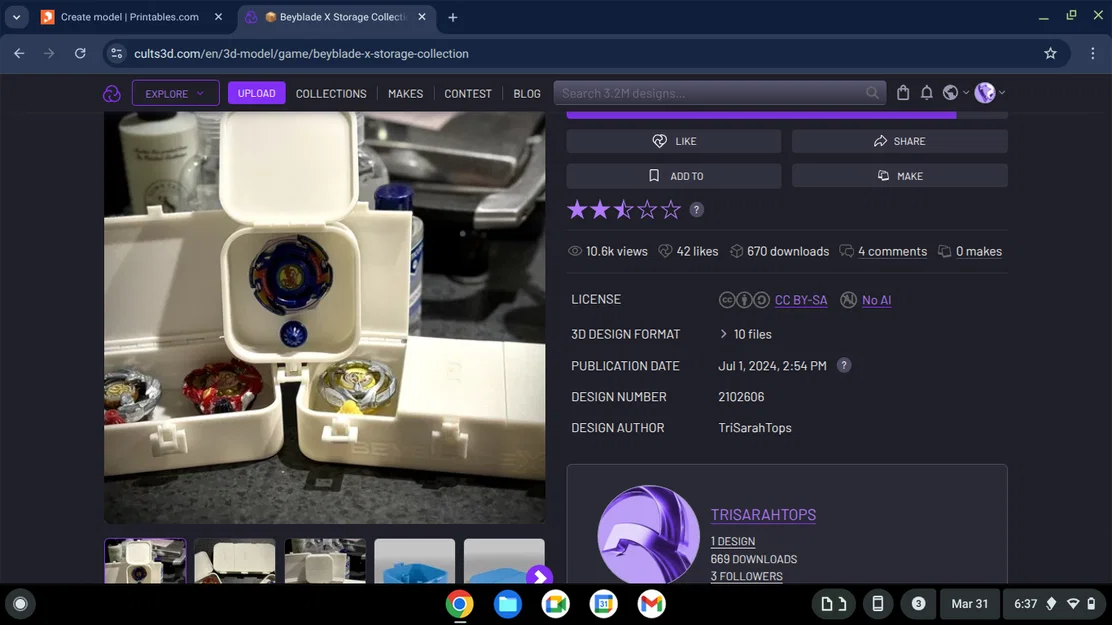The height and width of the screenshot is (625, 1112).
Task: Select the first blue model gallery thumbnail
Action: pos(415,560)
